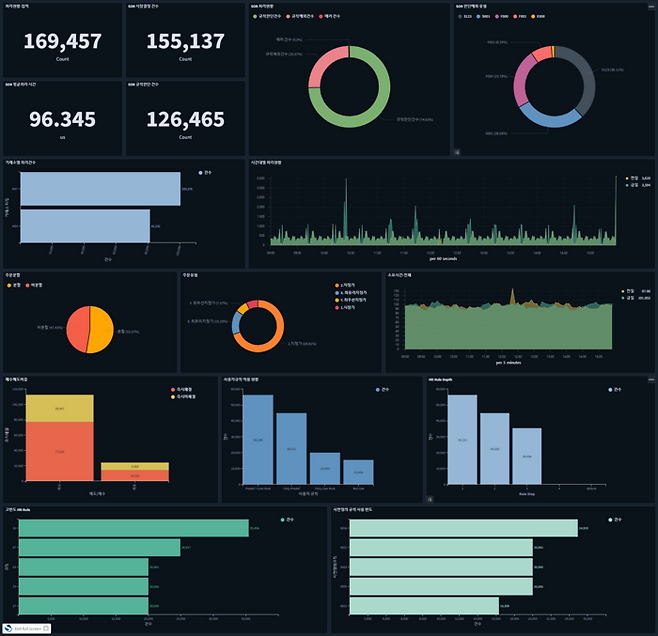Toggle 금일 legend in the per-5-minutes area chart
Viewport: 658px width, 636px height.
tap(632, 296)
